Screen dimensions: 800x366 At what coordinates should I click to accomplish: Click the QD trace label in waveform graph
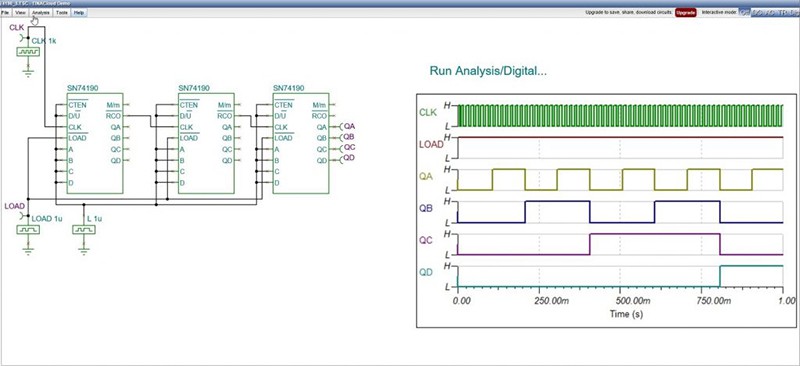pyautogui.click(x=426, y=273)
